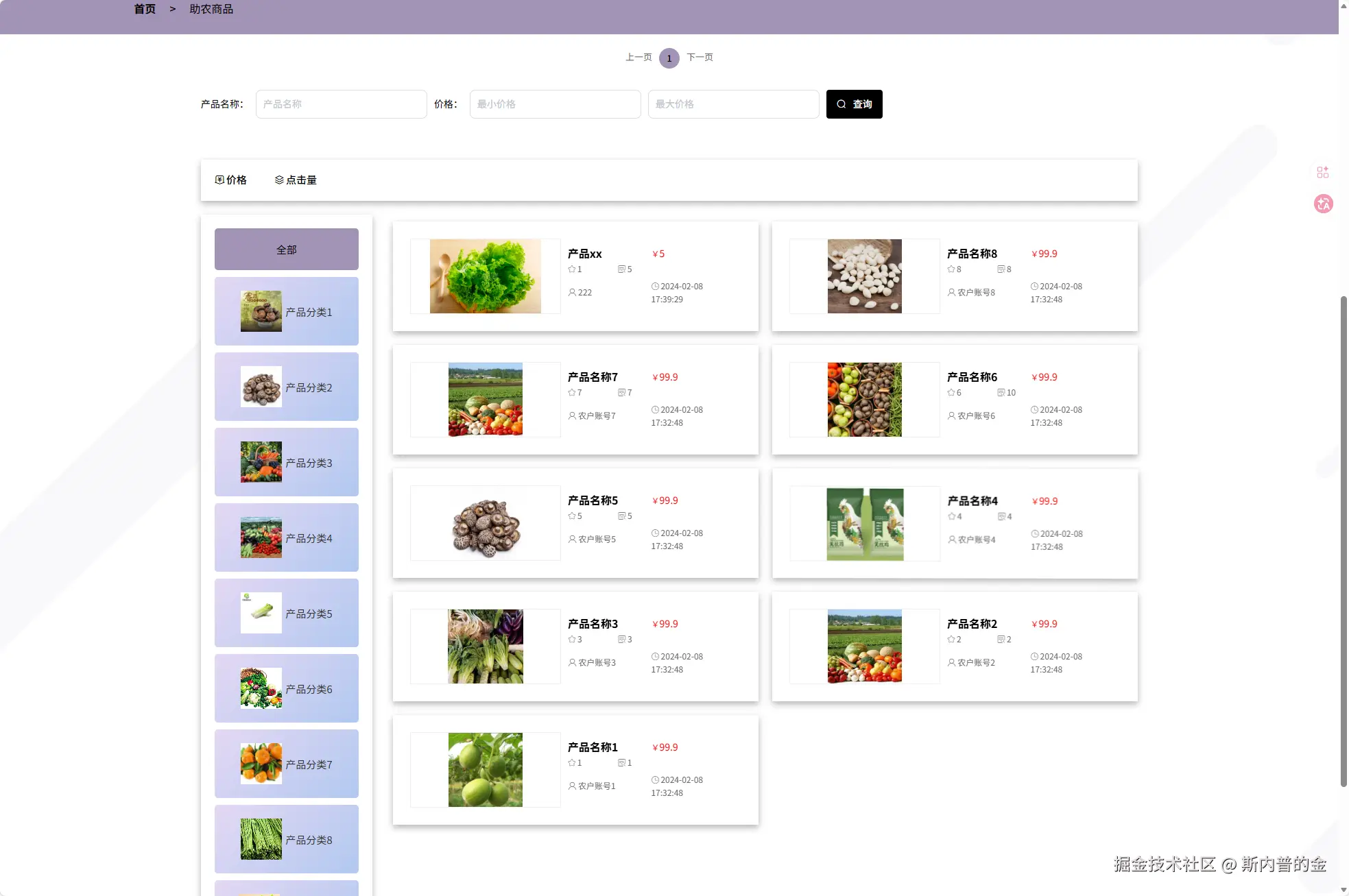
Task: Click the grid icon at right edge
Action: coord(1322,172)
